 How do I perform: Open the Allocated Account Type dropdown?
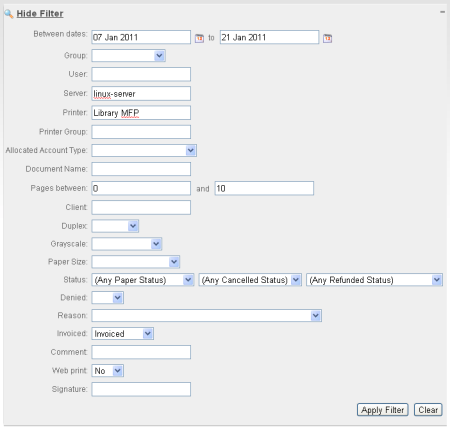tap(144, 150)
